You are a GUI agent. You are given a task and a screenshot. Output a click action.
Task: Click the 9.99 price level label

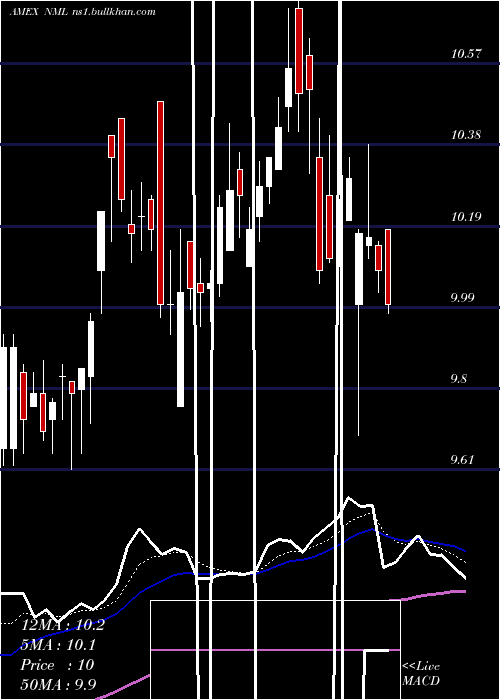[462, 298]
